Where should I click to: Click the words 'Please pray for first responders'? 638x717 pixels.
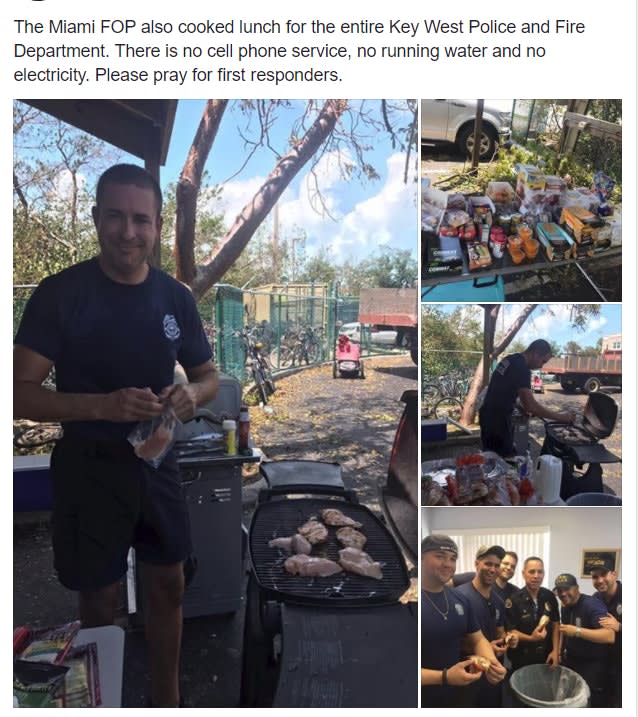[219, 75]
